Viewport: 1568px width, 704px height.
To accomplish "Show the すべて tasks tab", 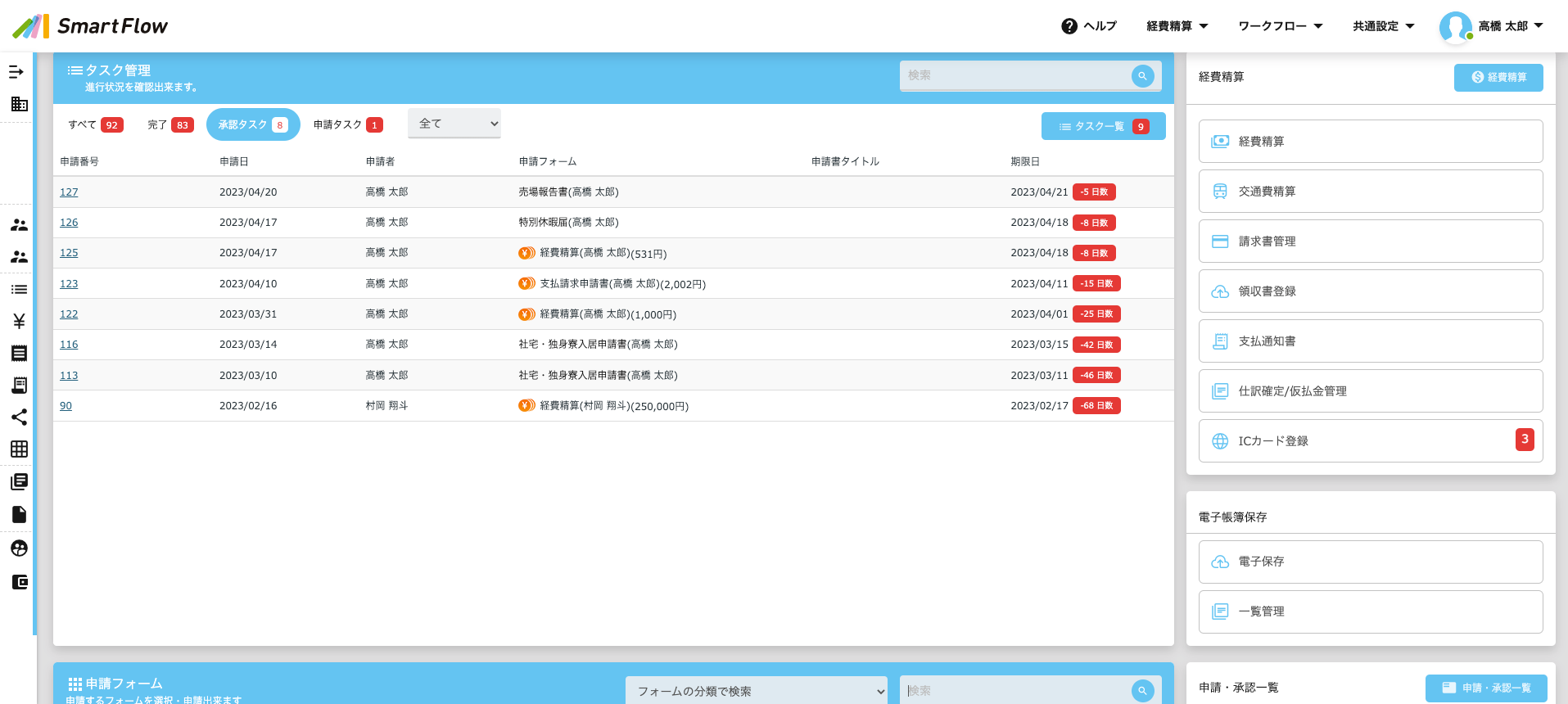I will [x=95, y=124].
